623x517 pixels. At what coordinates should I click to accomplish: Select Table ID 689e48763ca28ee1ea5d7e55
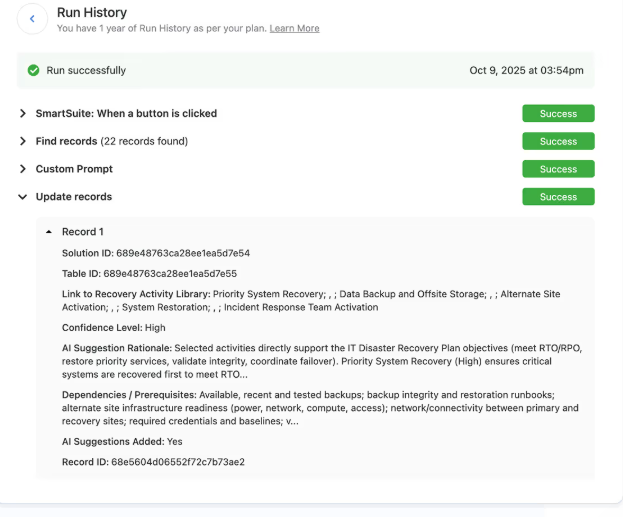click(149, 274)
